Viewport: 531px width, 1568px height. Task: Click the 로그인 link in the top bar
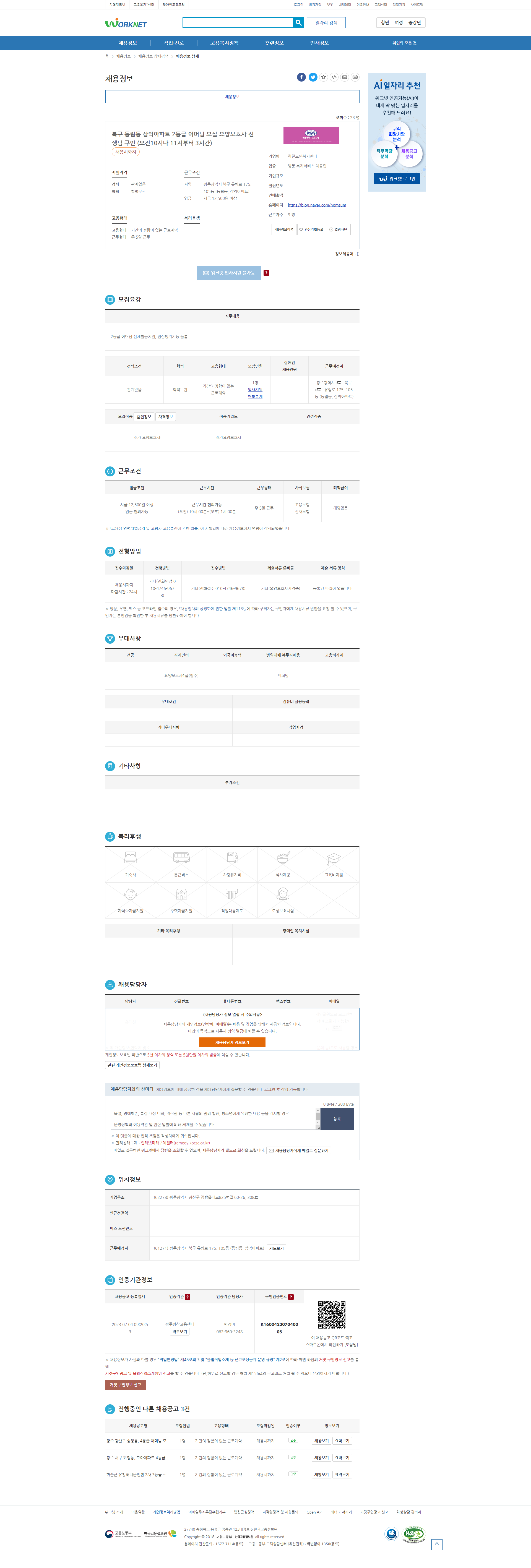click(x=298, y=5)
